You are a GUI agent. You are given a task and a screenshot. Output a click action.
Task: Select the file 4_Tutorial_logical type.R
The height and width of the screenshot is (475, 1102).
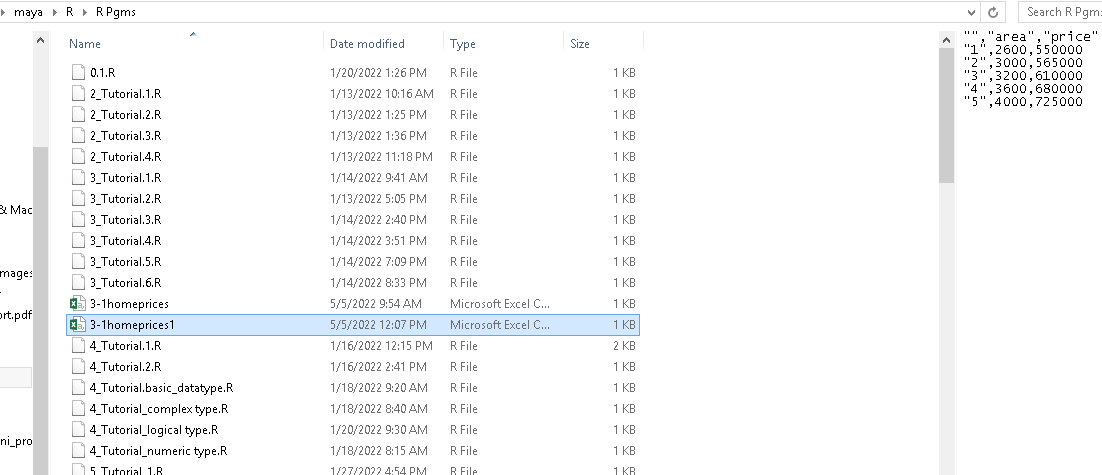pyautogui.click(x=154, y=430)
